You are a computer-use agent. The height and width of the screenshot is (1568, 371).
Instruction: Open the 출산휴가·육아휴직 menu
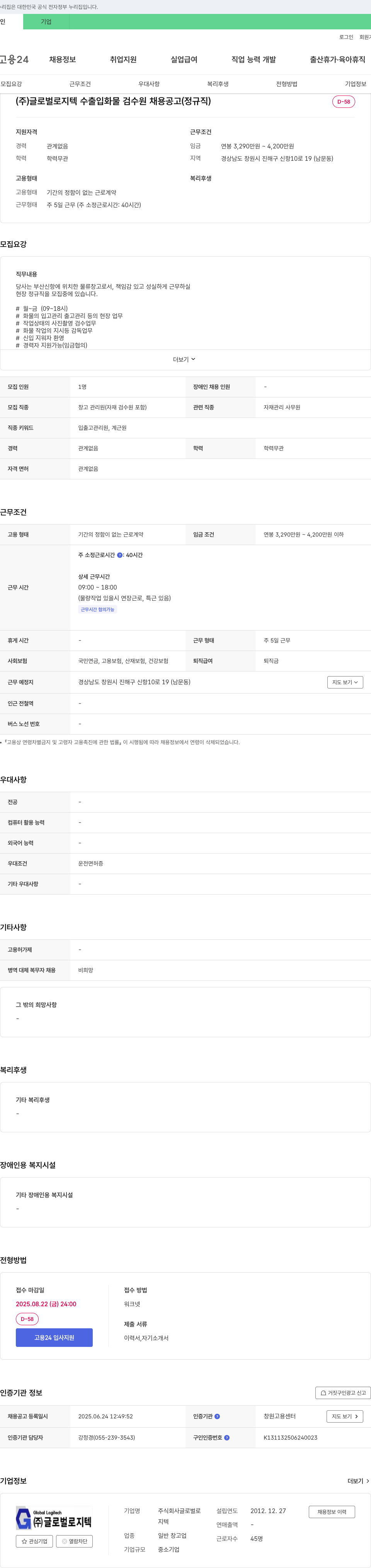point(337,60)
